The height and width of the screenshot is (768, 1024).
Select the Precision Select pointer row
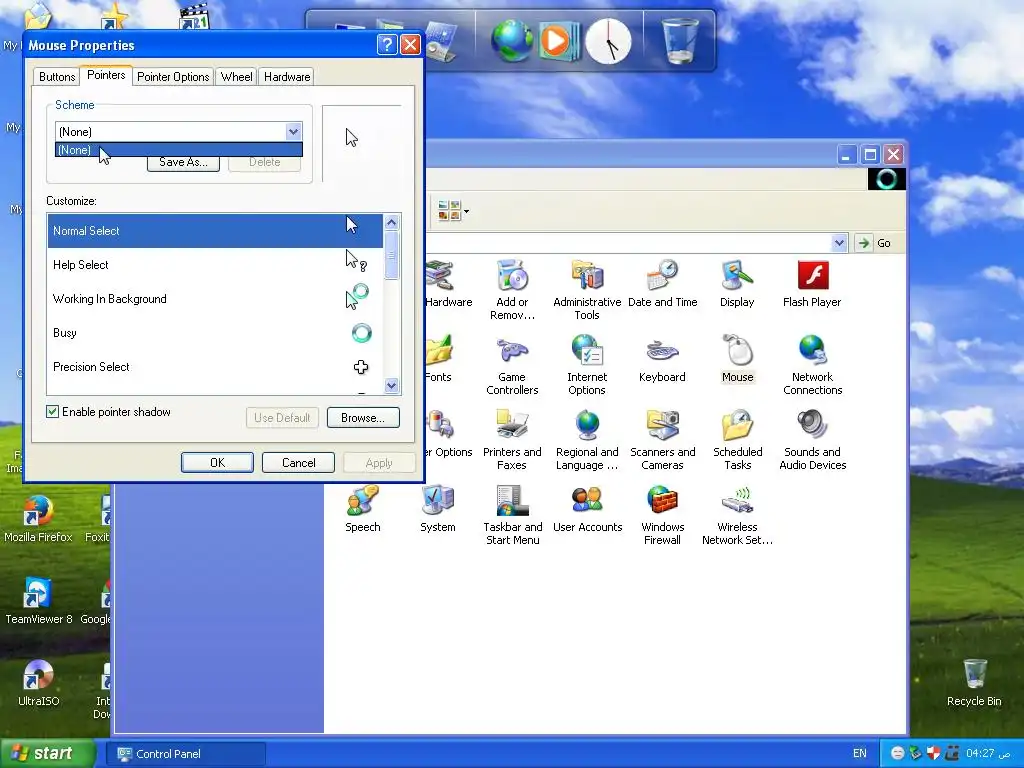coord(215,366)
